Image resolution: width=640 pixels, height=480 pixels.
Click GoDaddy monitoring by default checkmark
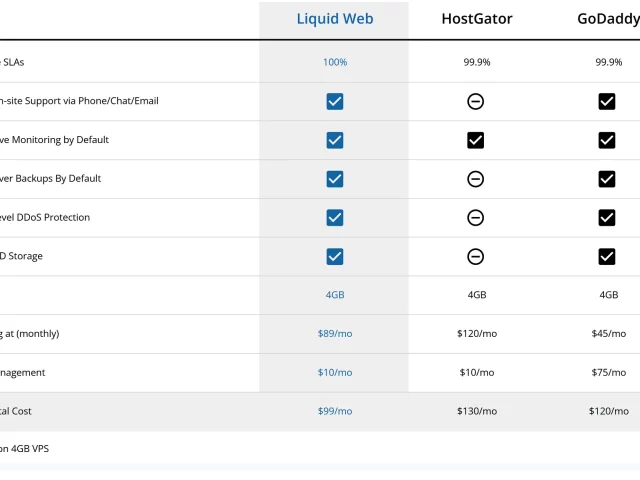coord(607,140)
